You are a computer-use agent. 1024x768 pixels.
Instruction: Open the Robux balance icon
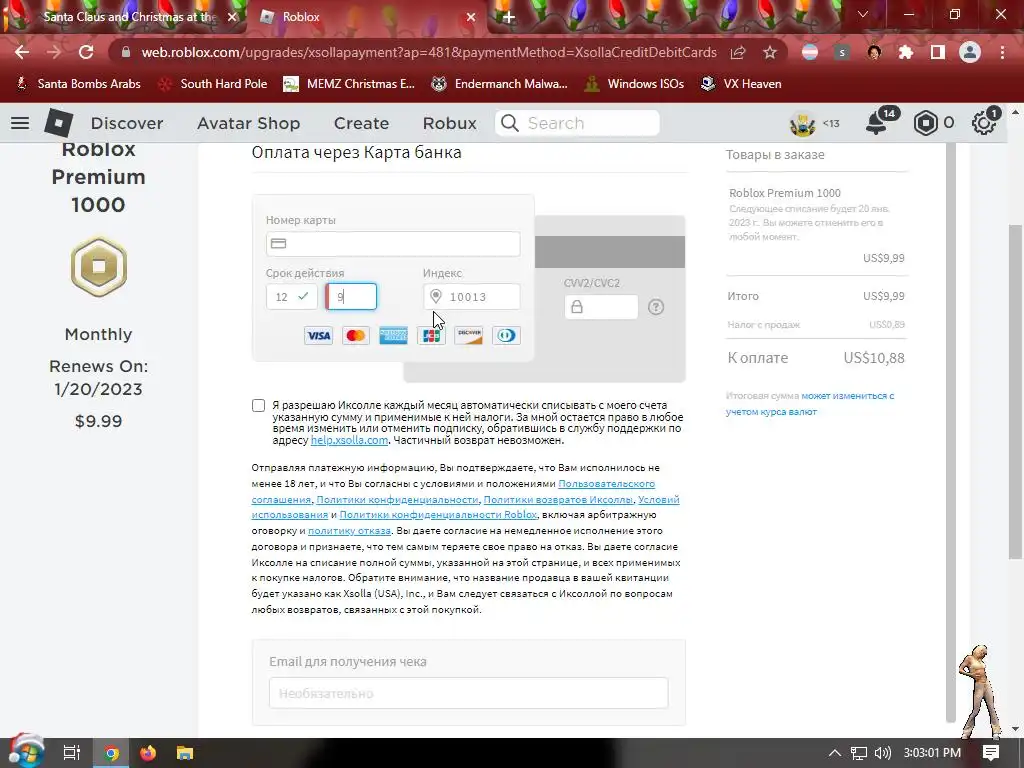click(925, 123)
